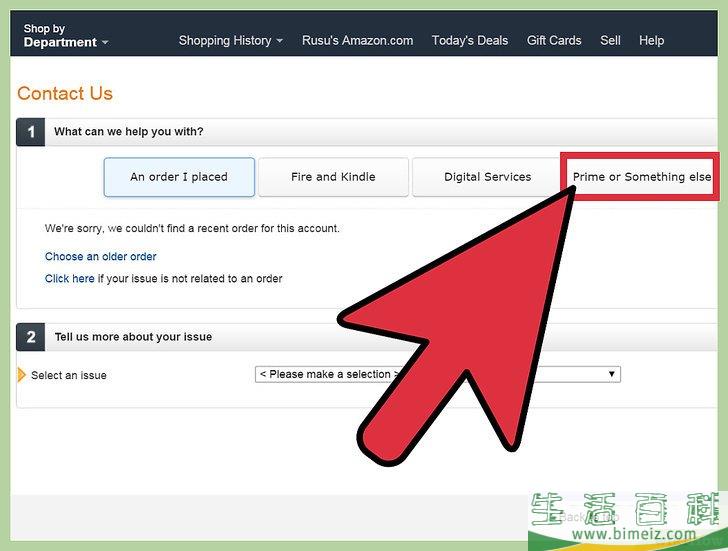728x551 pixels.
Task: Open the Gift Cards page
Action: click(554, 40)
